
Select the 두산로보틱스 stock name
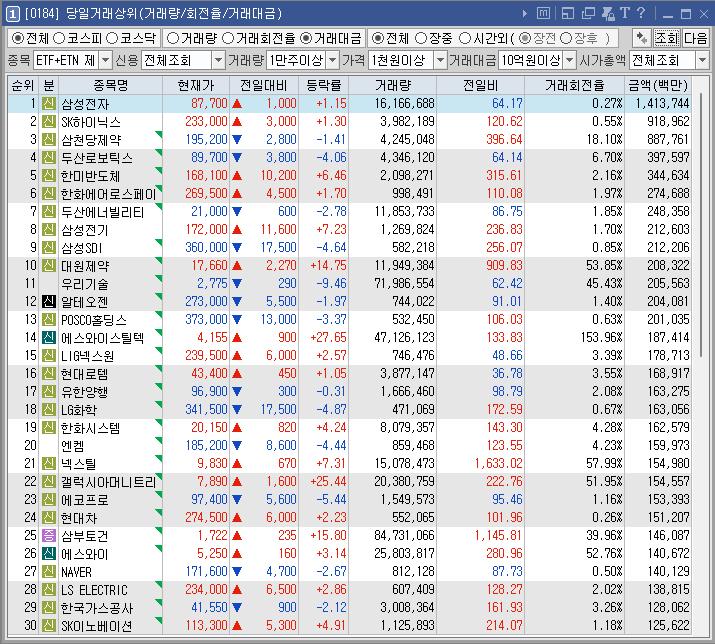pos(97,158)
